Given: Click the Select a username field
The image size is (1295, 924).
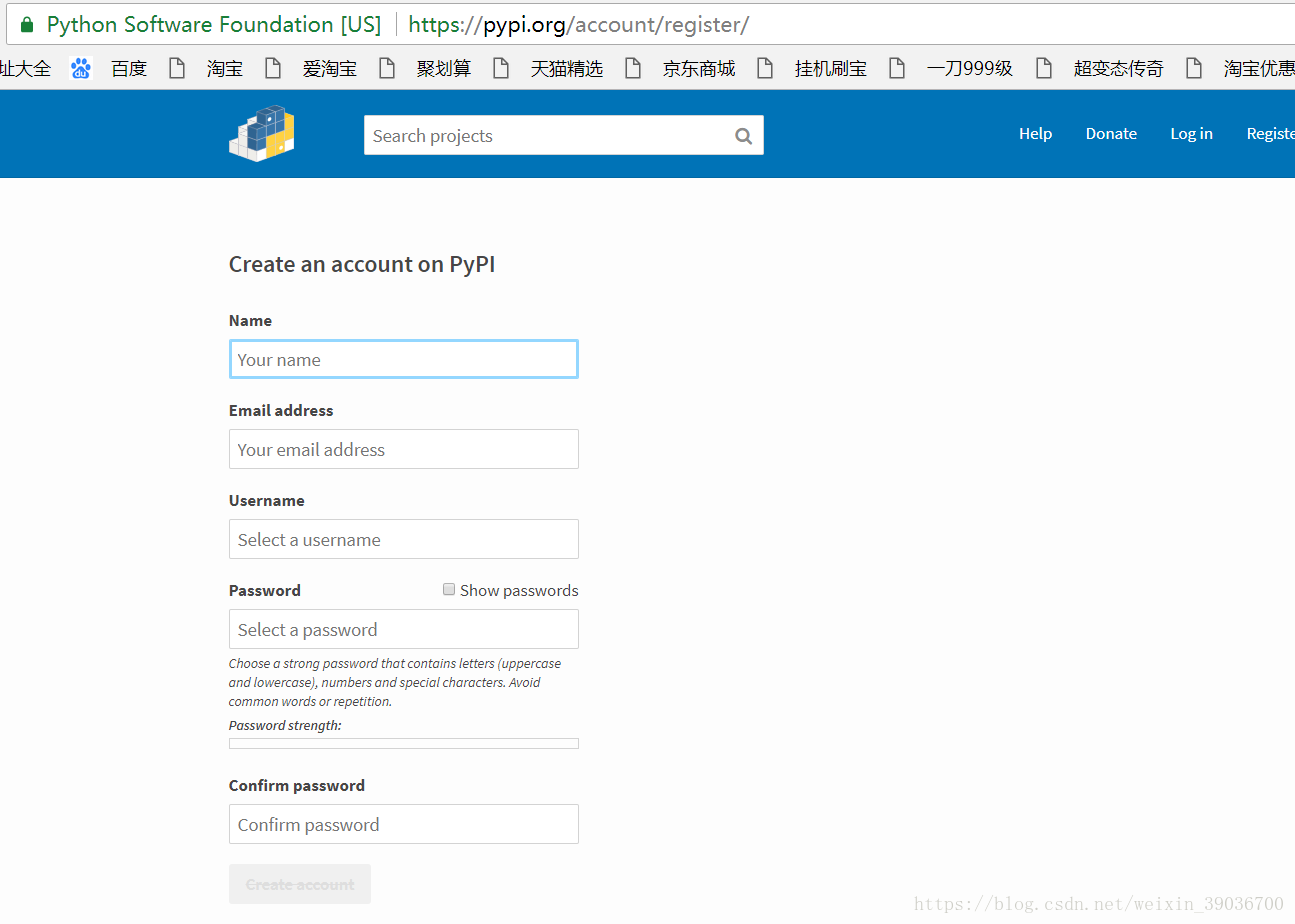Looking at the screenshot, I should (404, 539).
